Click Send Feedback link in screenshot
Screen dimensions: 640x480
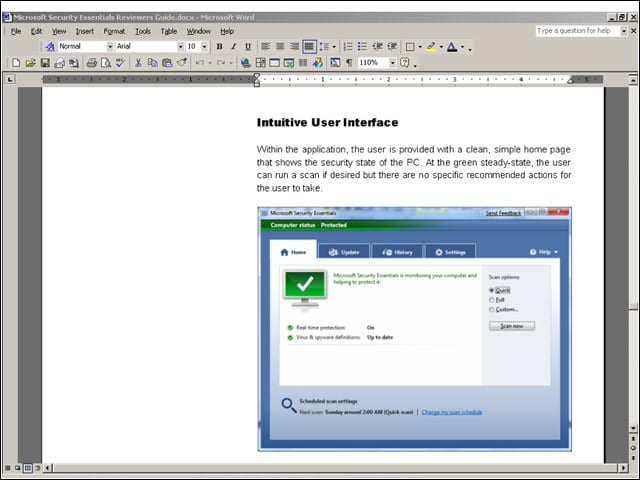[x=503, y=213]
